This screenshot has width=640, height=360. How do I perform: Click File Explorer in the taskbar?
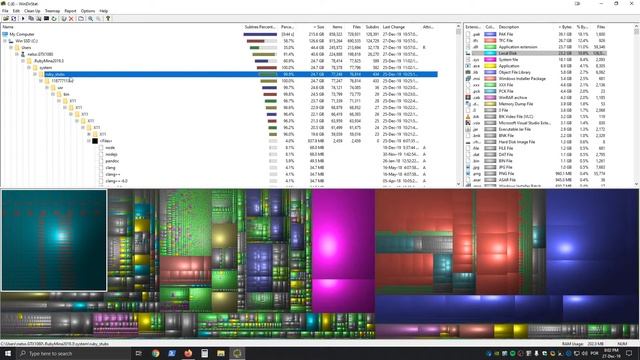point(221,353)
